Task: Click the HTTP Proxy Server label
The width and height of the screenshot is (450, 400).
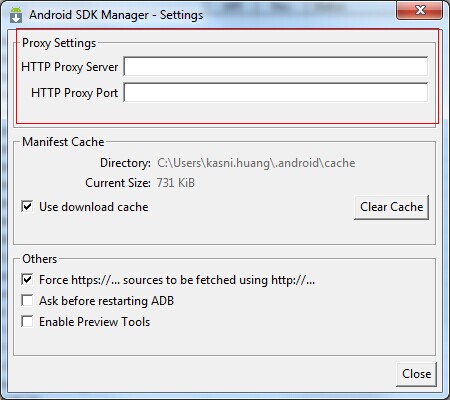Action: click(70, 67)
